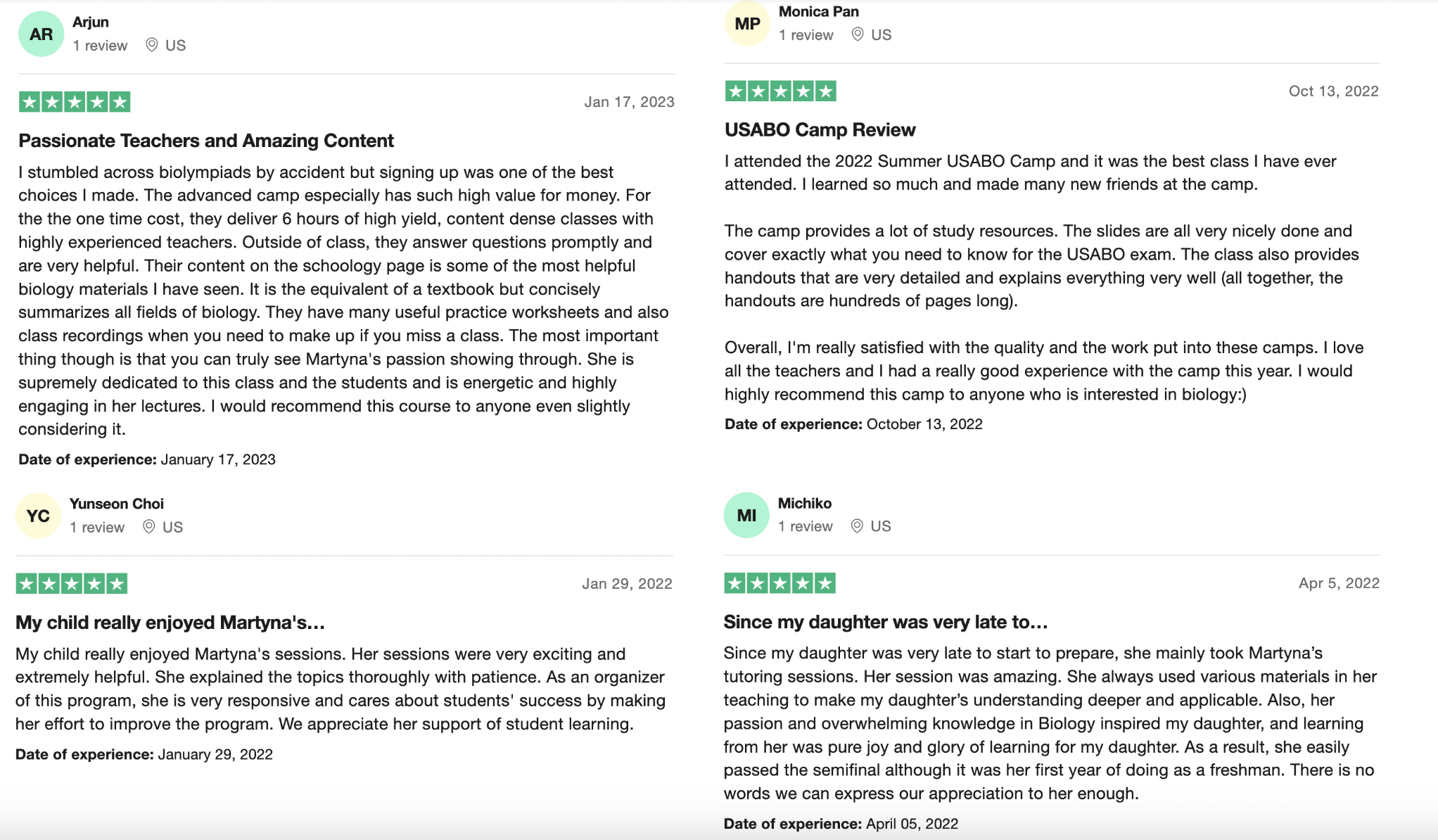Open the Michiko reviewer profile name

[x=805, y=503]
